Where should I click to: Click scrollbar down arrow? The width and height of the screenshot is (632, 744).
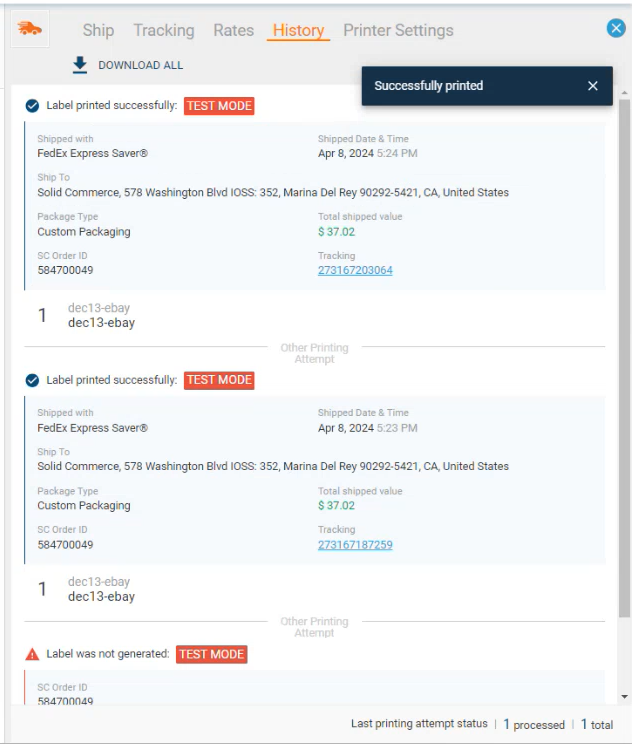coord(625,696)
